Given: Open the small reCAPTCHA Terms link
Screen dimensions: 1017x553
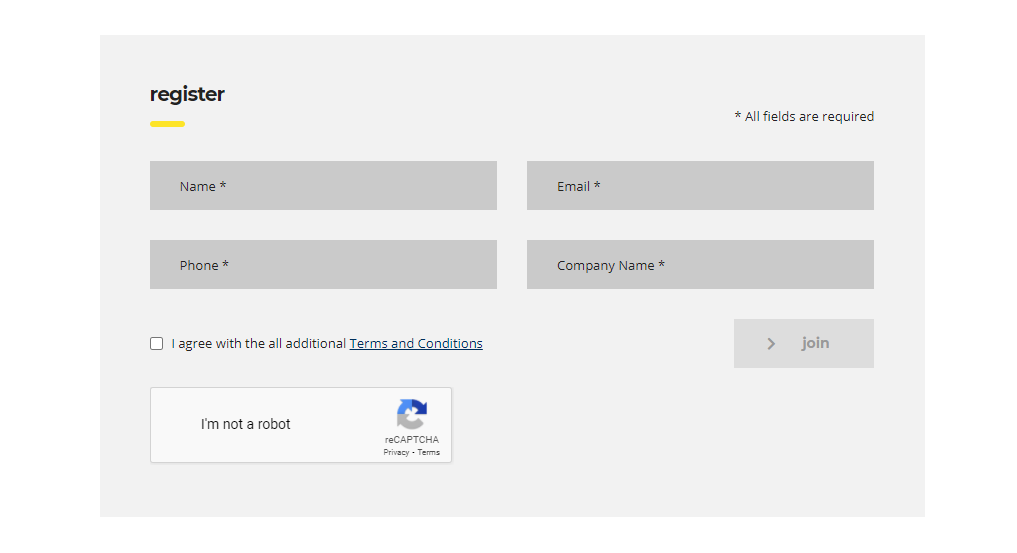Looking at the screenshot, I should 429,453.
